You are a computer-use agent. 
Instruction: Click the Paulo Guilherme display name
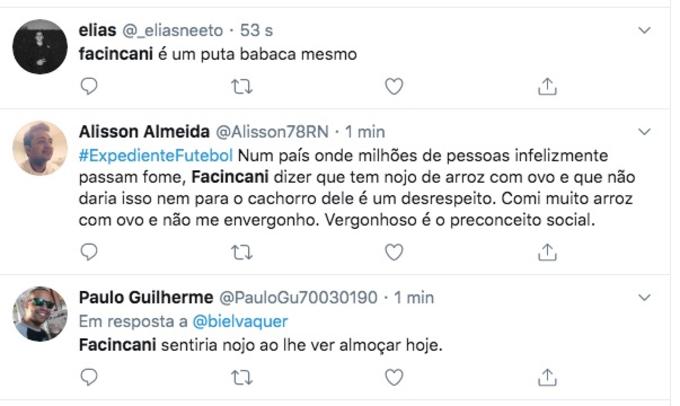[143, 297]
